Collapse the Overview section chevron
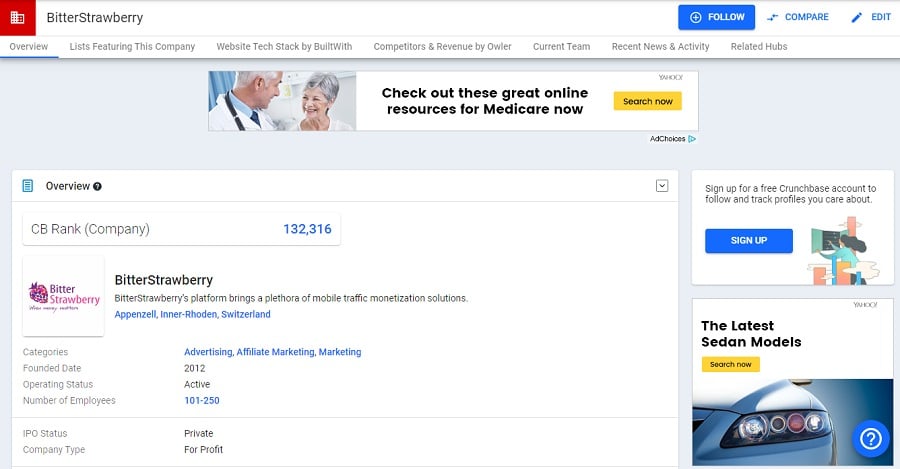This screenshot has height=469, width=900. click(x=662, y=186)
